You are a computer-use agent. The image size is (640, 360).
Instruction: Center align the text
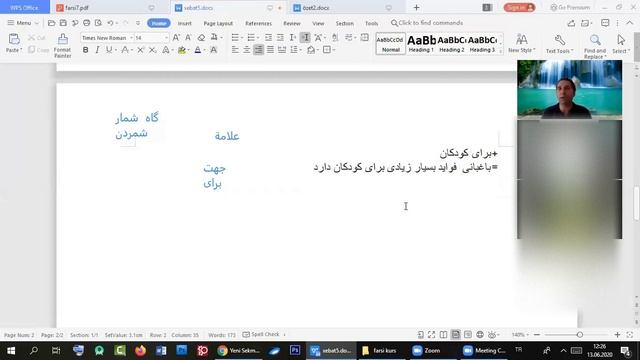247,50
